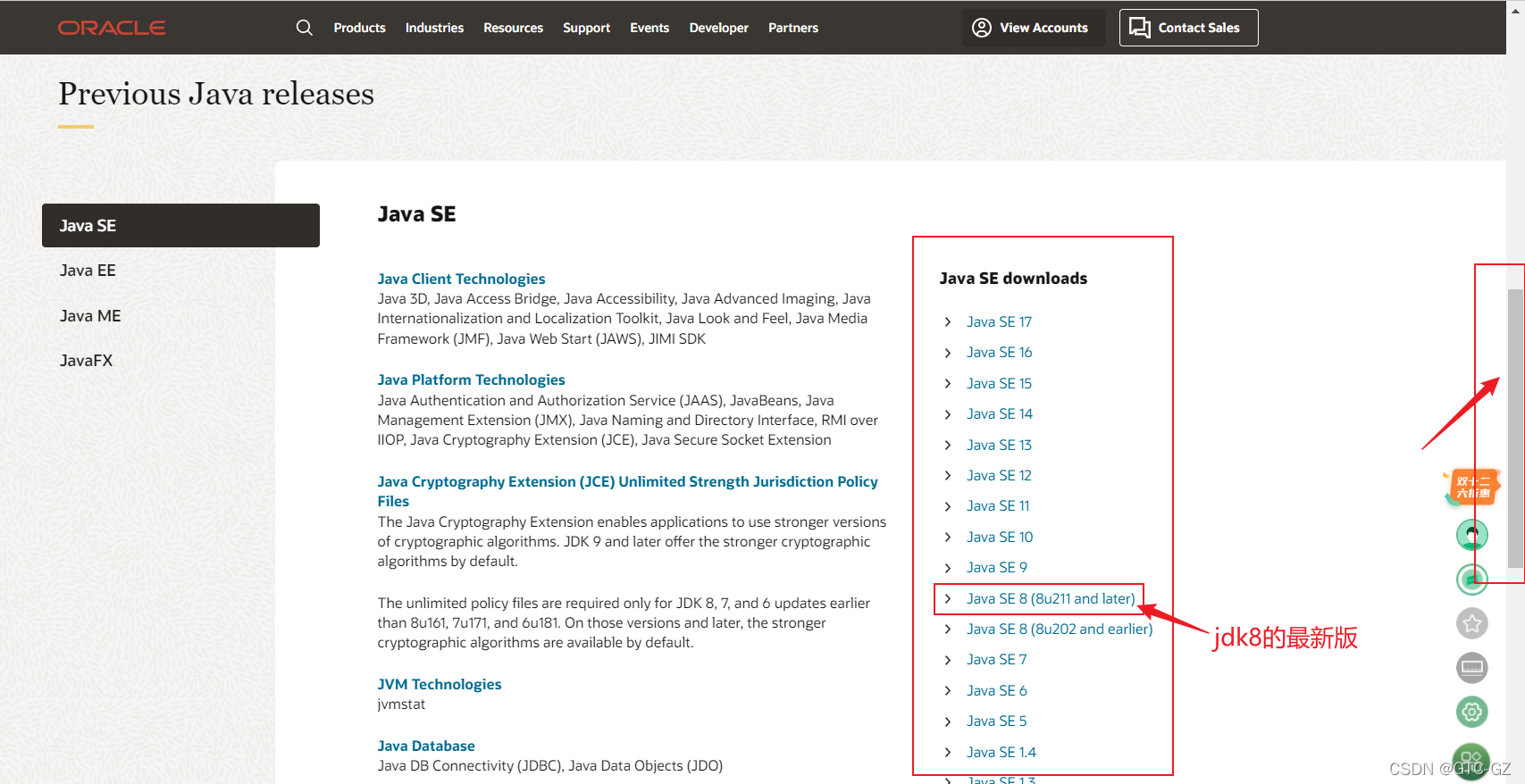The height and width of the screenshot is (784, 1525).
Task: Open Java Database link
Action: pyautogui.click(x=425, y=746)
